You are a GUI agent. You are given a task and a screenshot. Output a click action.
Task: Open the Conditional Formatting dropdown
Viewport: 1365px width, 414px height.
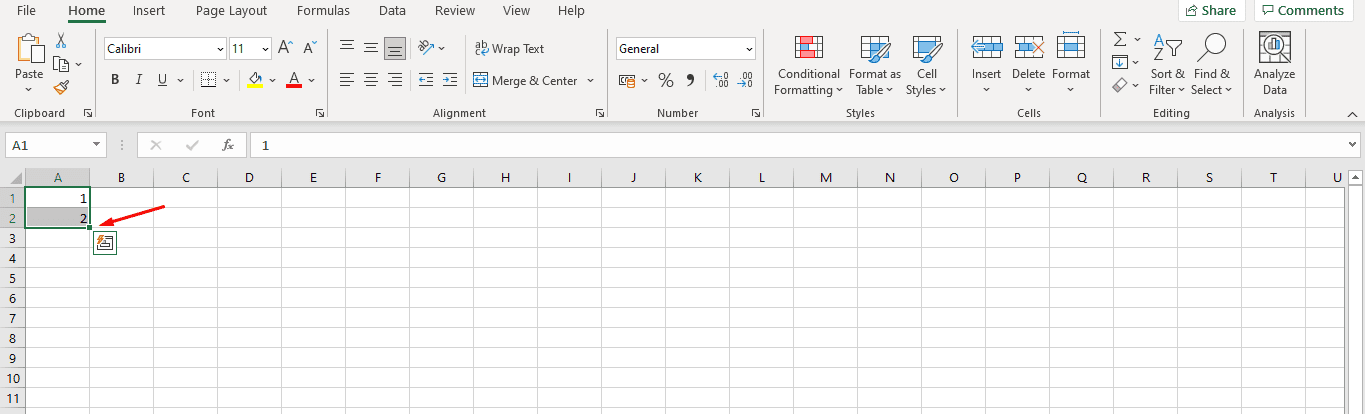(808, 65)
